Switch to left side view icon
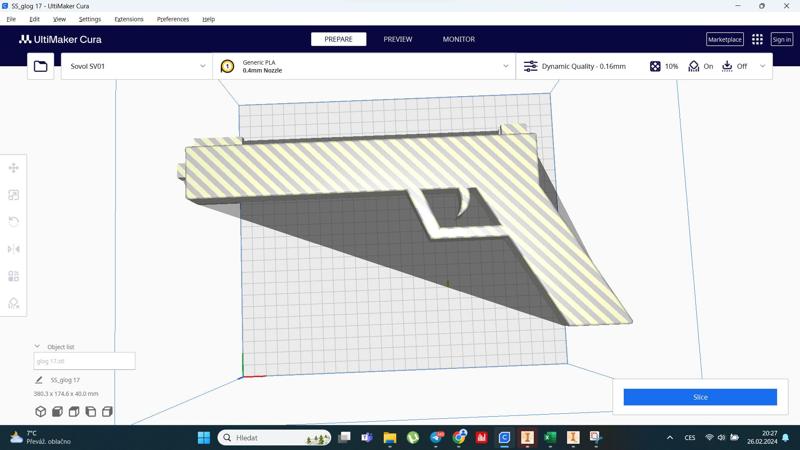The width and height of the screenshot is (800, 450). (x=91, y=411)
